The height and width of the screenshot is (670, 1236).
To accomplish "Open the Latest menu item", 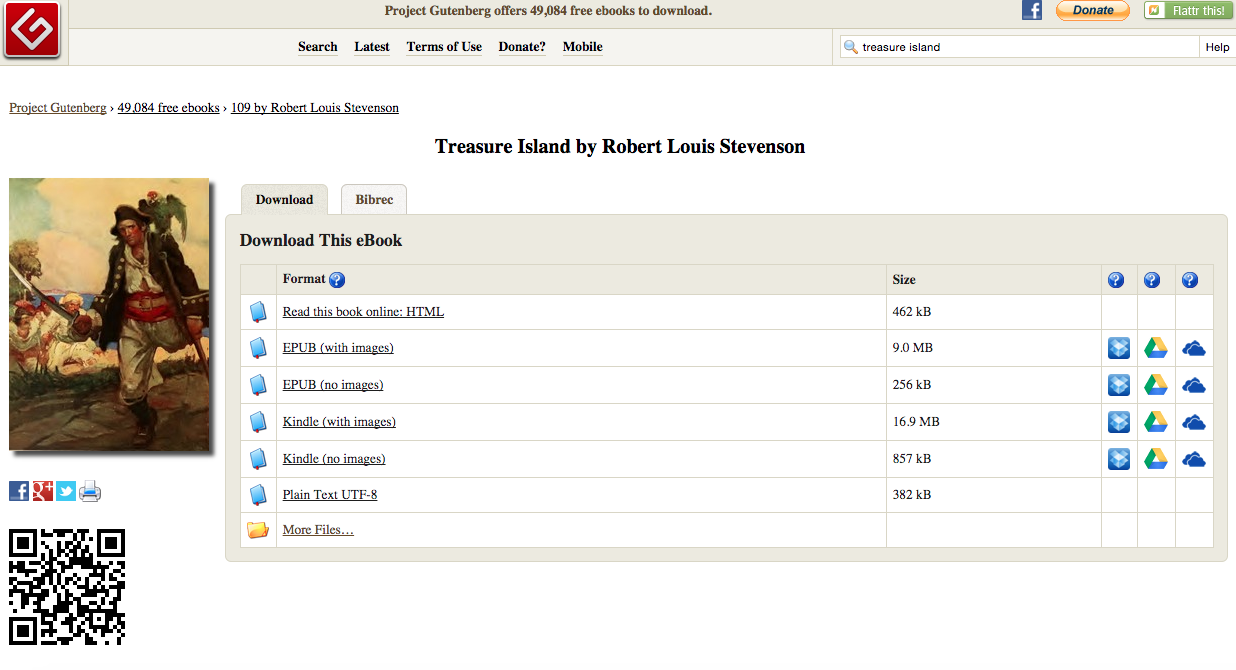I will pos(372,47).
